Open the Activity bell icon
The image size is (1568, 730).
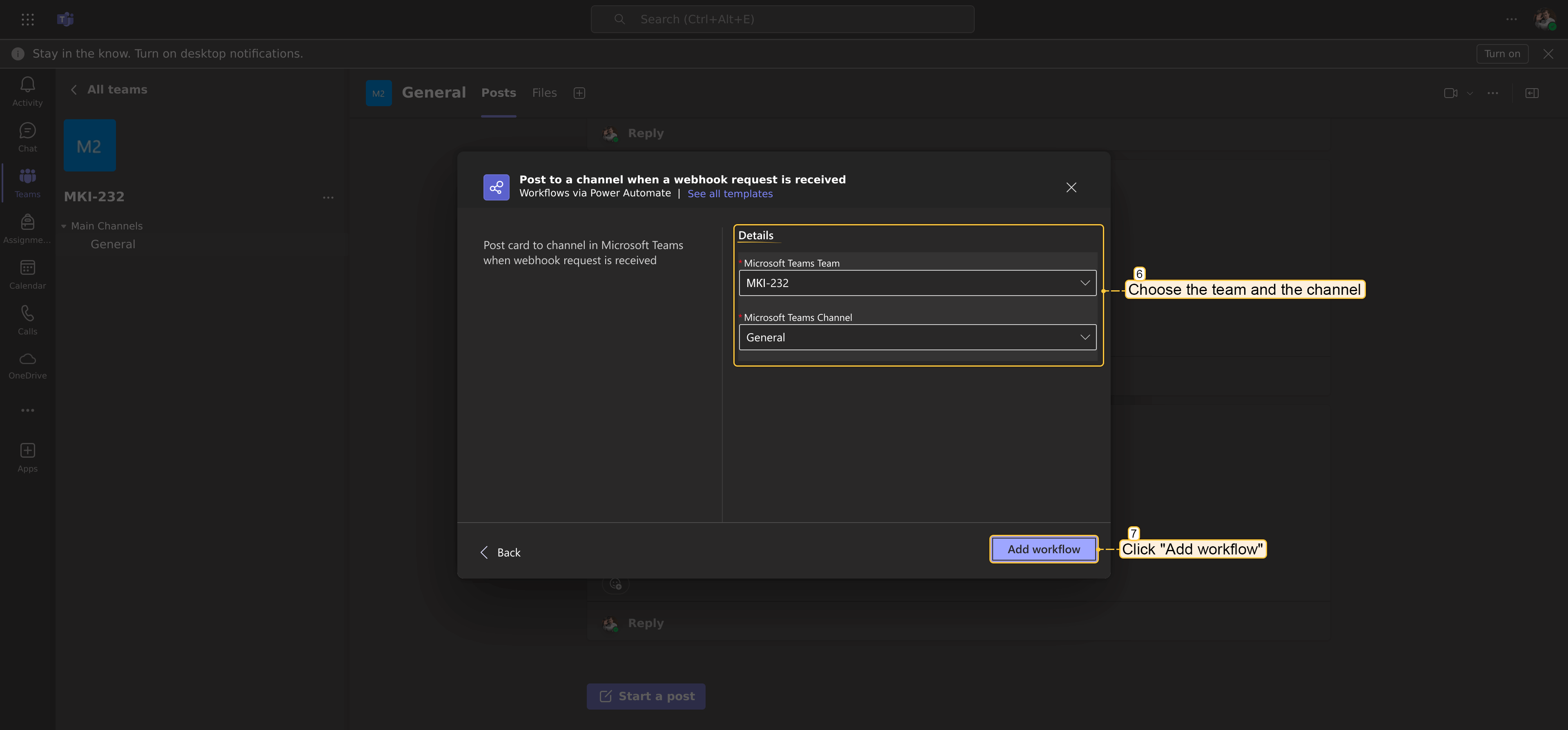27,91
